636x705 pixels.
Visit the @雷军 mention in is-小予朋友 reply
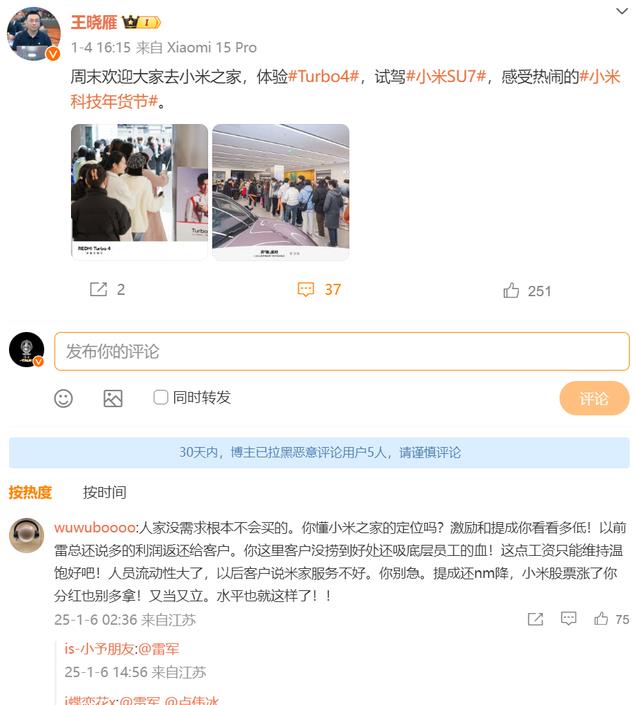159,649
